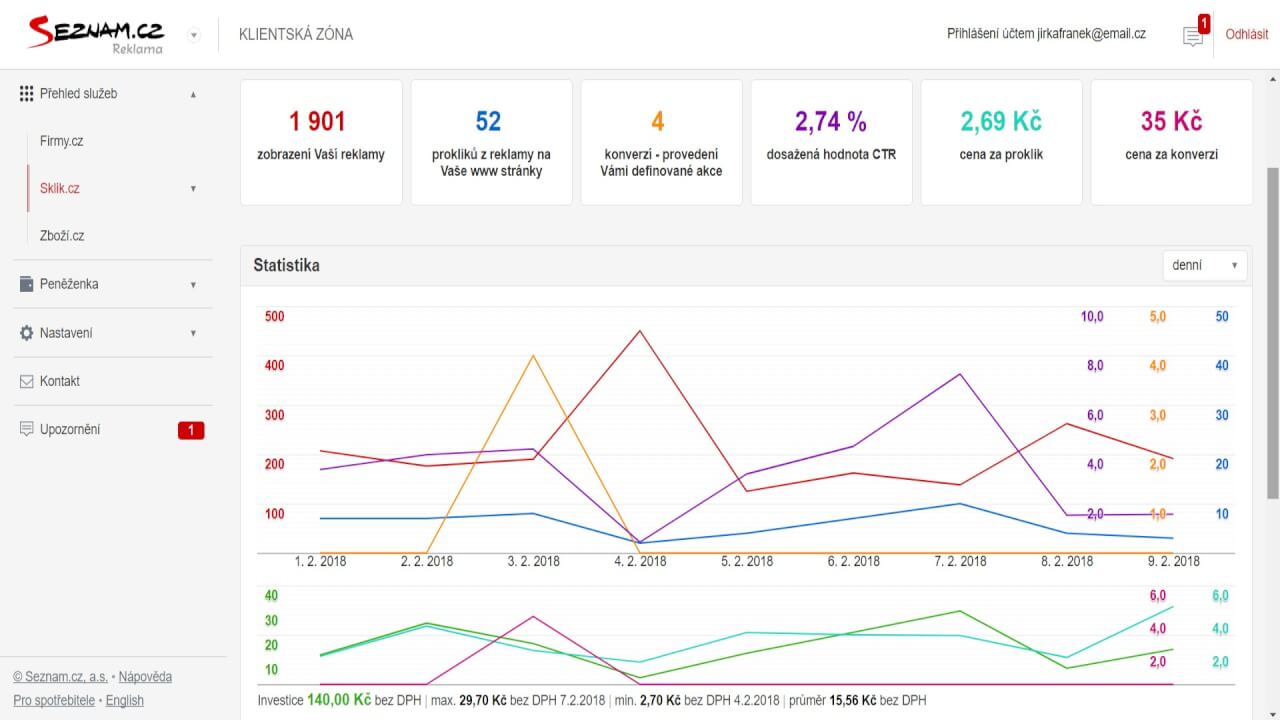Click the Přehled služeb grid icon
The height and width of the screenshot is (720, 1280).
point(27,94)
